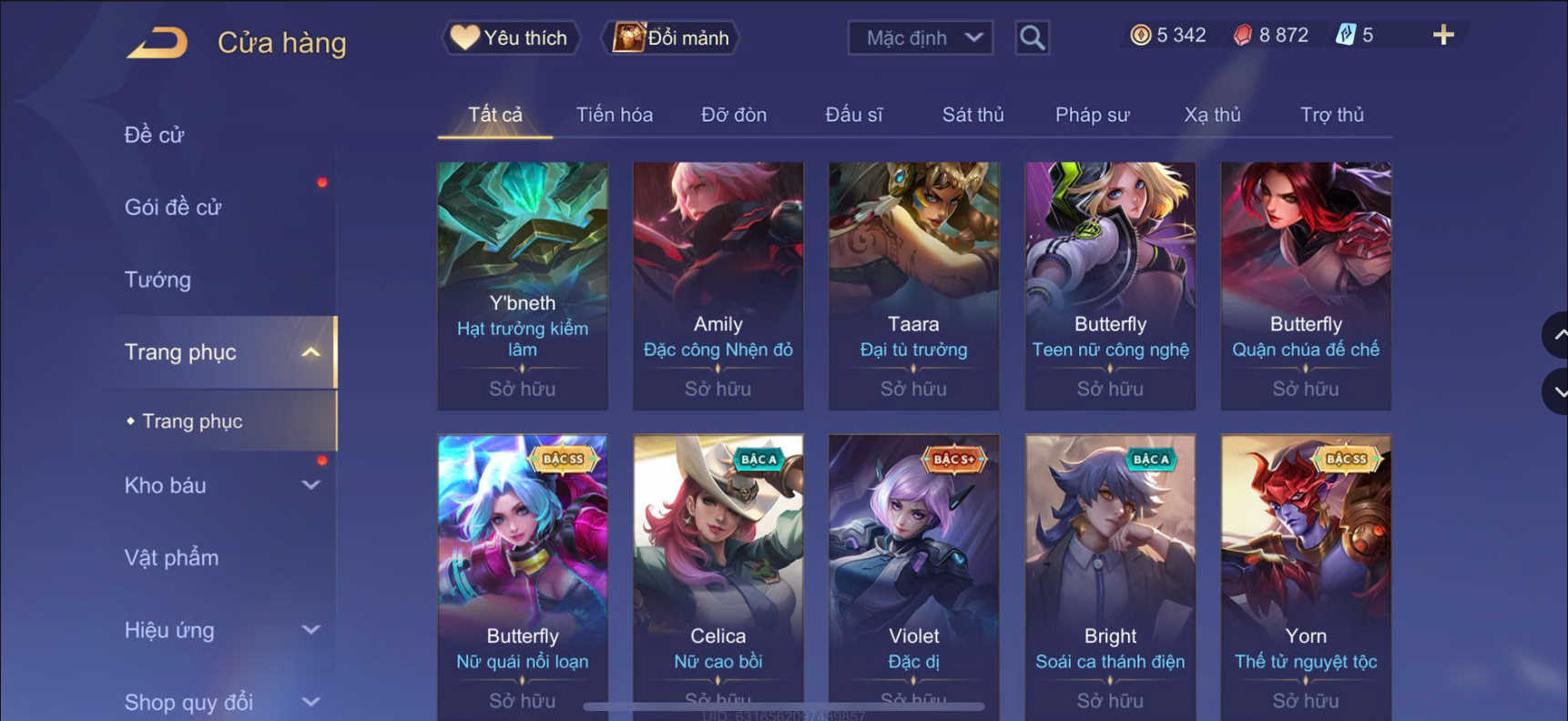
Task: Select the Tướng sidebar menu item
Action: point(158,279)
